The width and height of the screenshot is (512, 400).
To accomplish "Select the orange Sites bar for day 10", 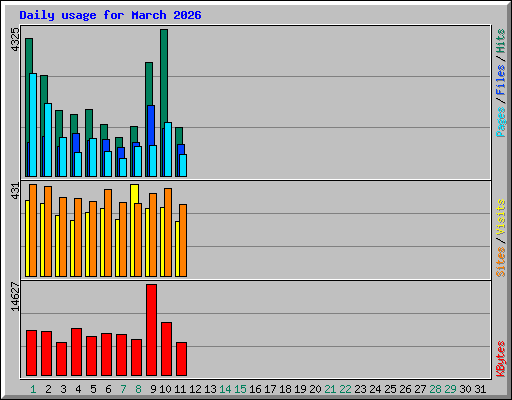I will pos(168,232).
